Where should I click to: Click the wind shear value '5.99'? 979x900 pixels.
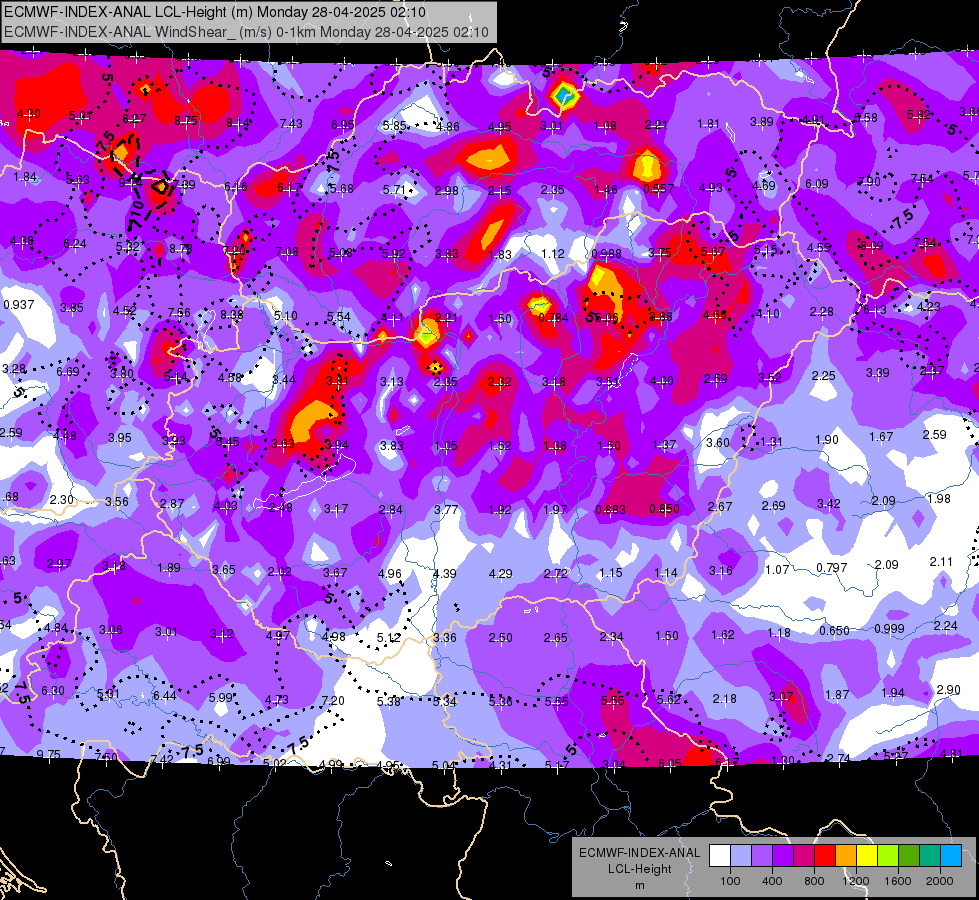tap(221, 698)
